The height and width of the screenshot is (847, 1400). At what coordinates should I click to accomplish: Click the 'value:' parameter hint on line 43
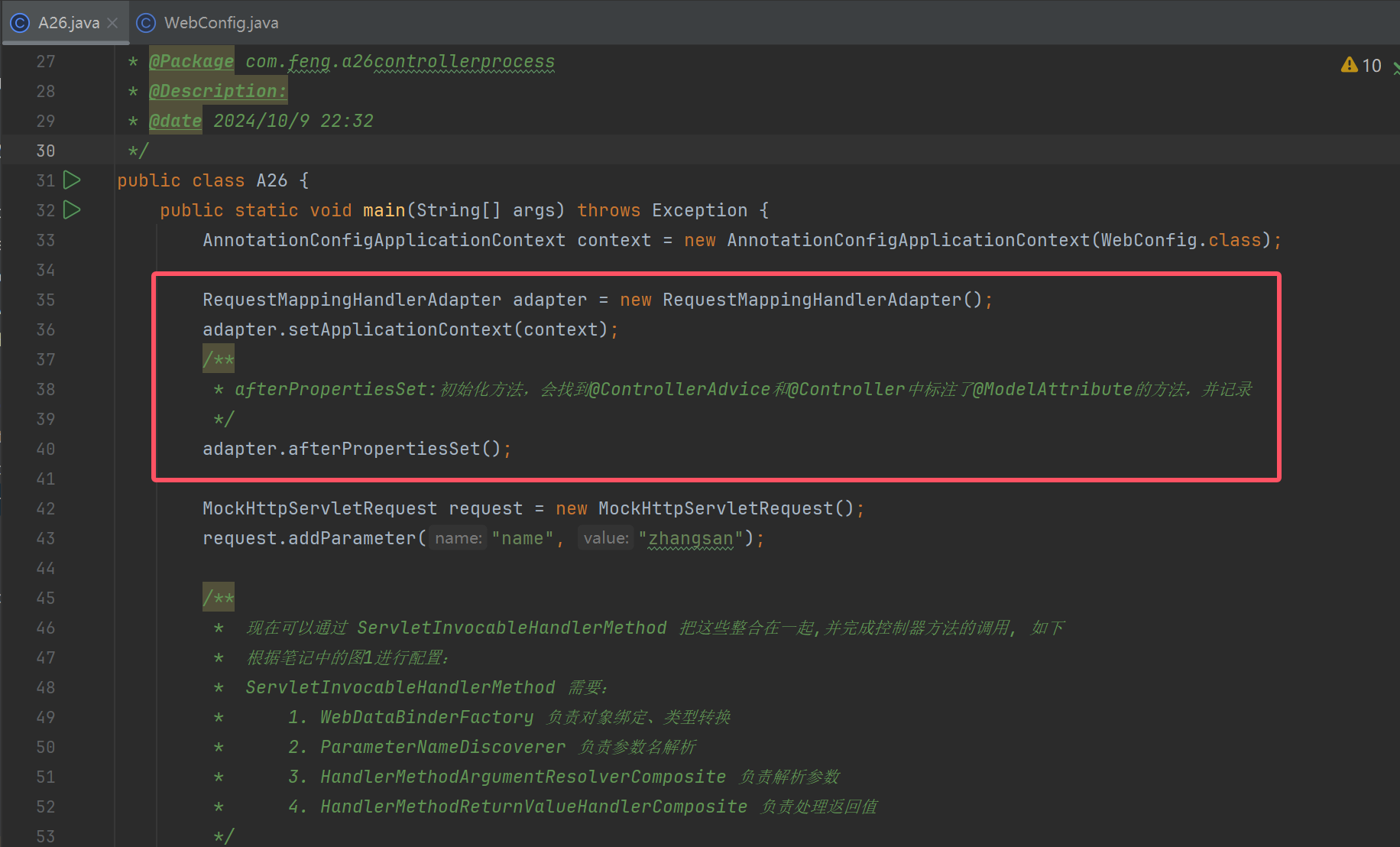605,538
